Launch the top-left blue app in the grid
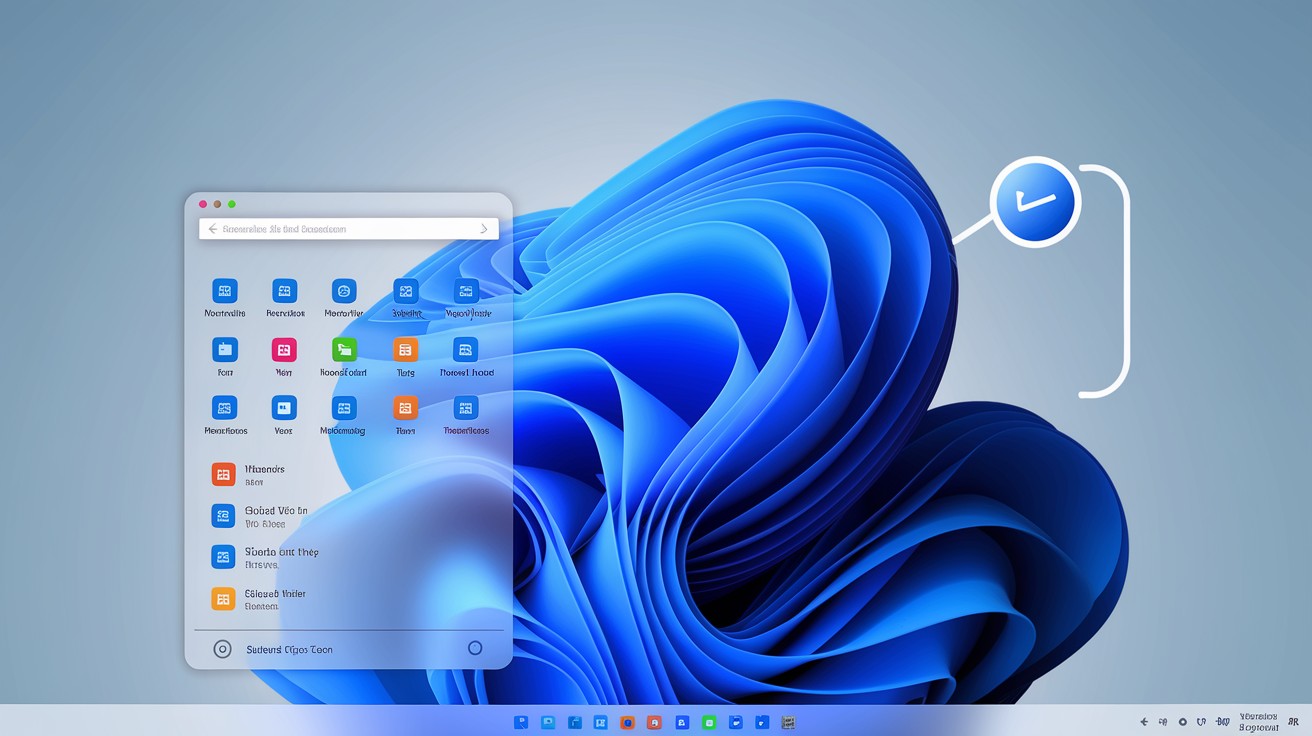Screen dimensions: 1312x736 coord(224,293)
